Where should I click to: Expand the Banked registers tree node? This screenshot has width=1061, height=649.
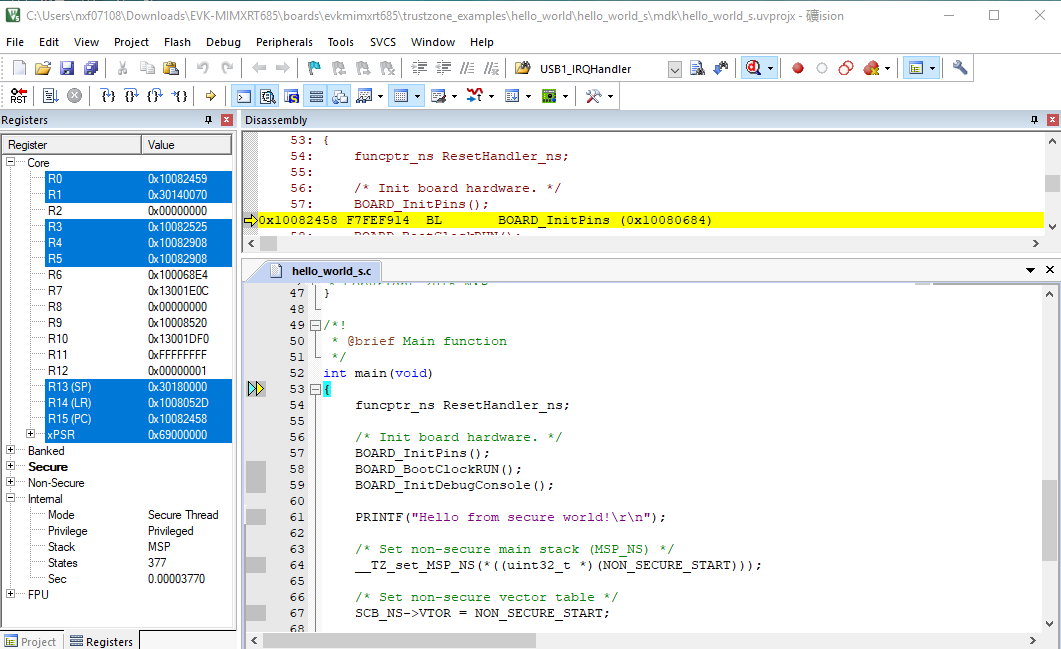tap(11, 451)
